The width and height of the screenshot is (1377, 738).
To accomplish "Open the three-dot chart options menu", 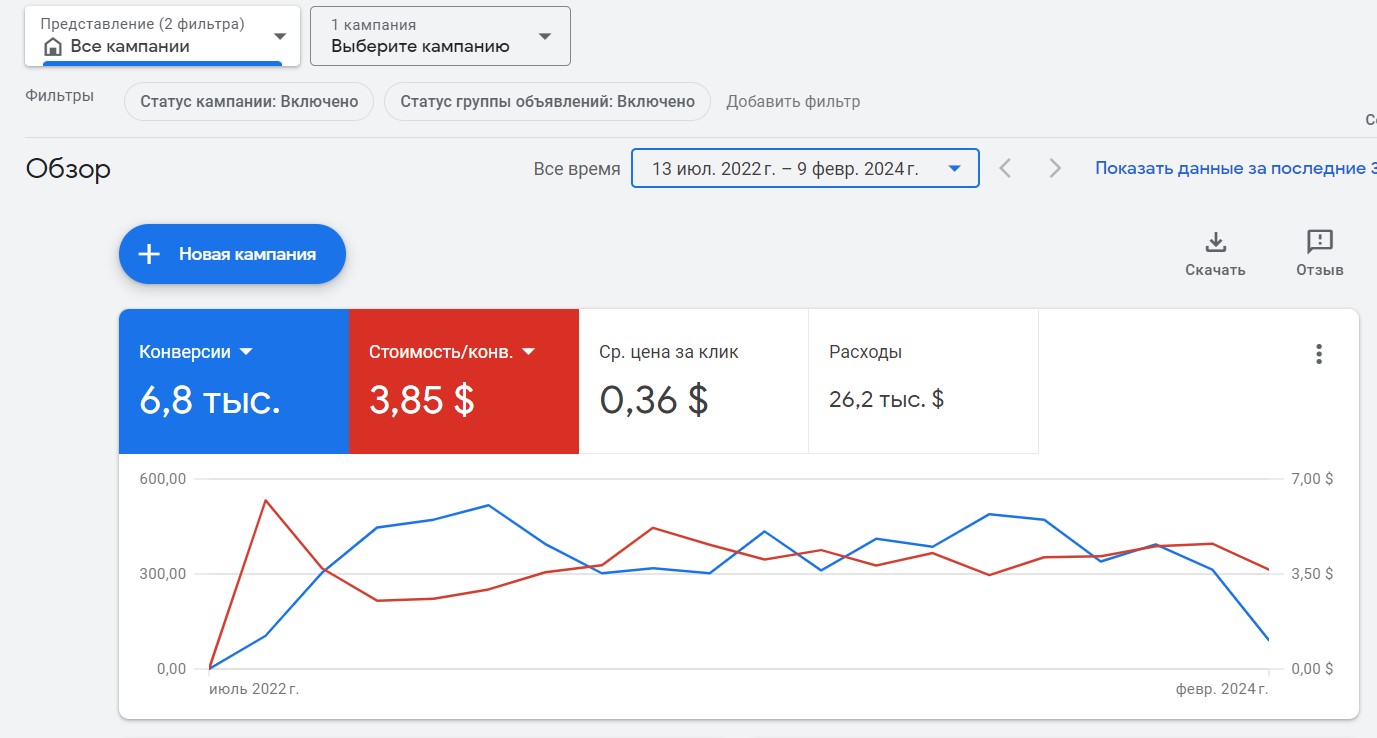I will click(x=1319, y=354).
